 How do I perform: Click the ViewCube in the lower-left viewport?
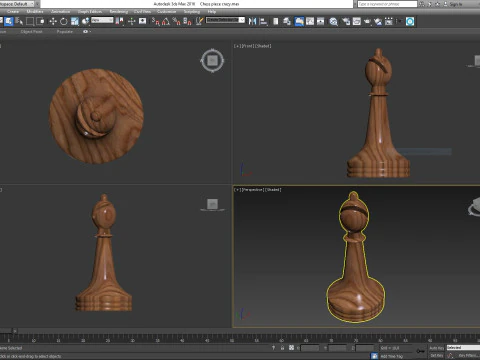212,204
